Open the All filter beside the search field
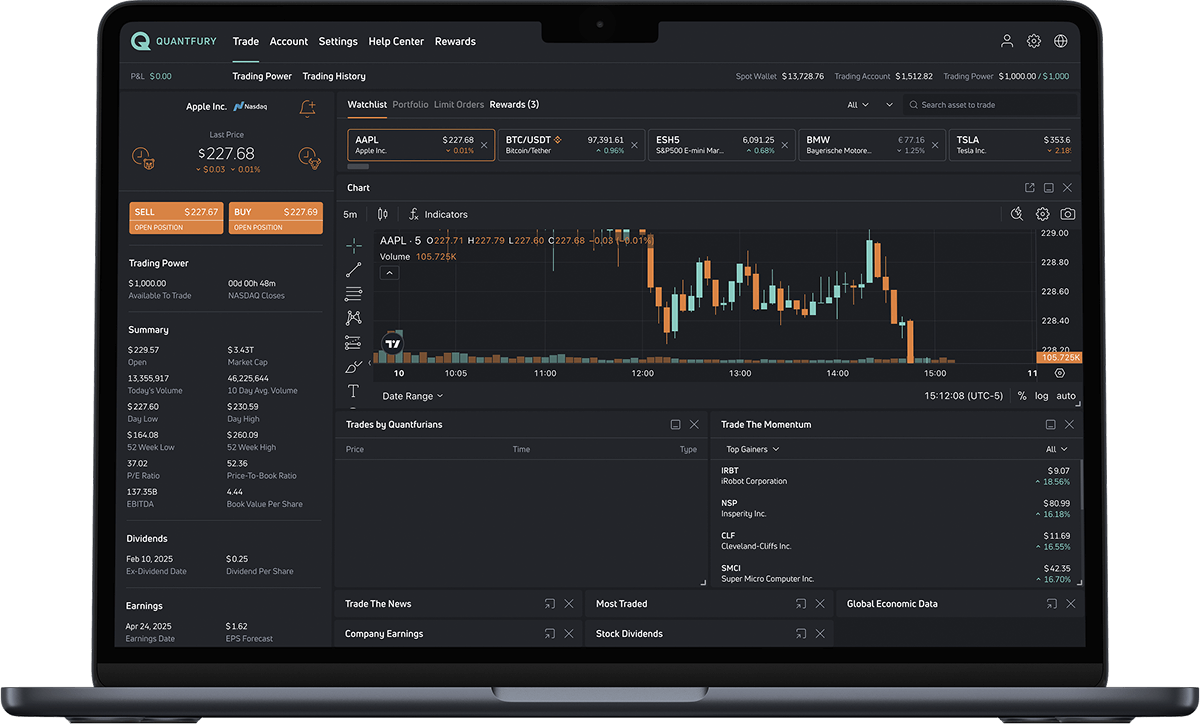The height and width of the screenshot is (724, 1200). [x=857, y=105]
